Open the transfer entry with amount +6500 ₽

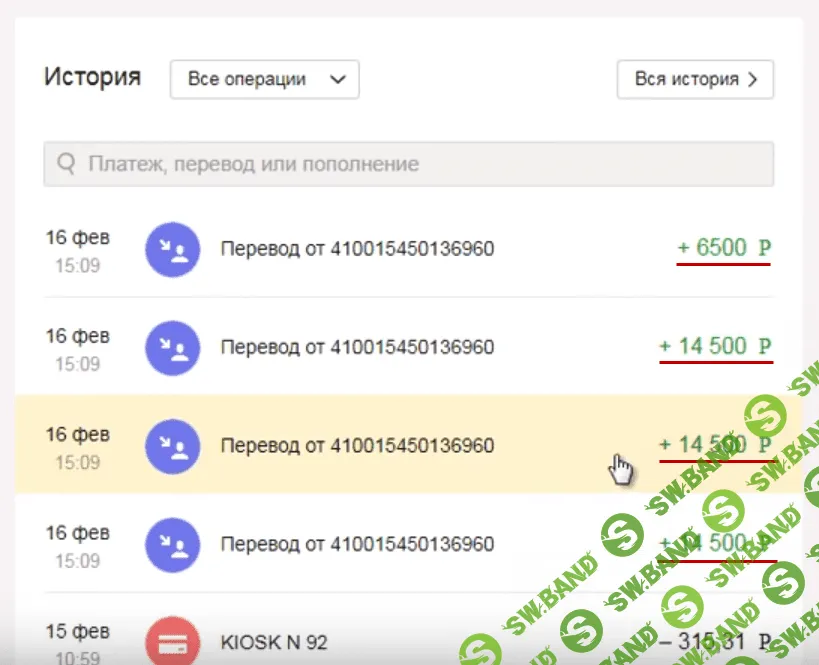click(357, 249)
